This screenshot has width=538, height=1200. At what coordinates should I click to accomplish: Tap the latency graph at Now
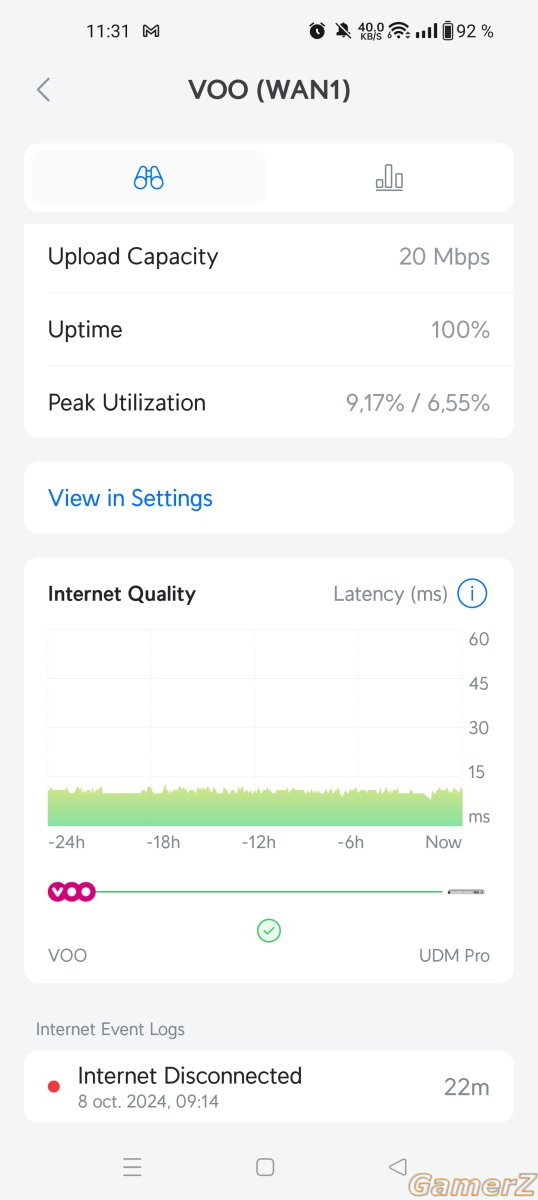(x=458, y=806)
